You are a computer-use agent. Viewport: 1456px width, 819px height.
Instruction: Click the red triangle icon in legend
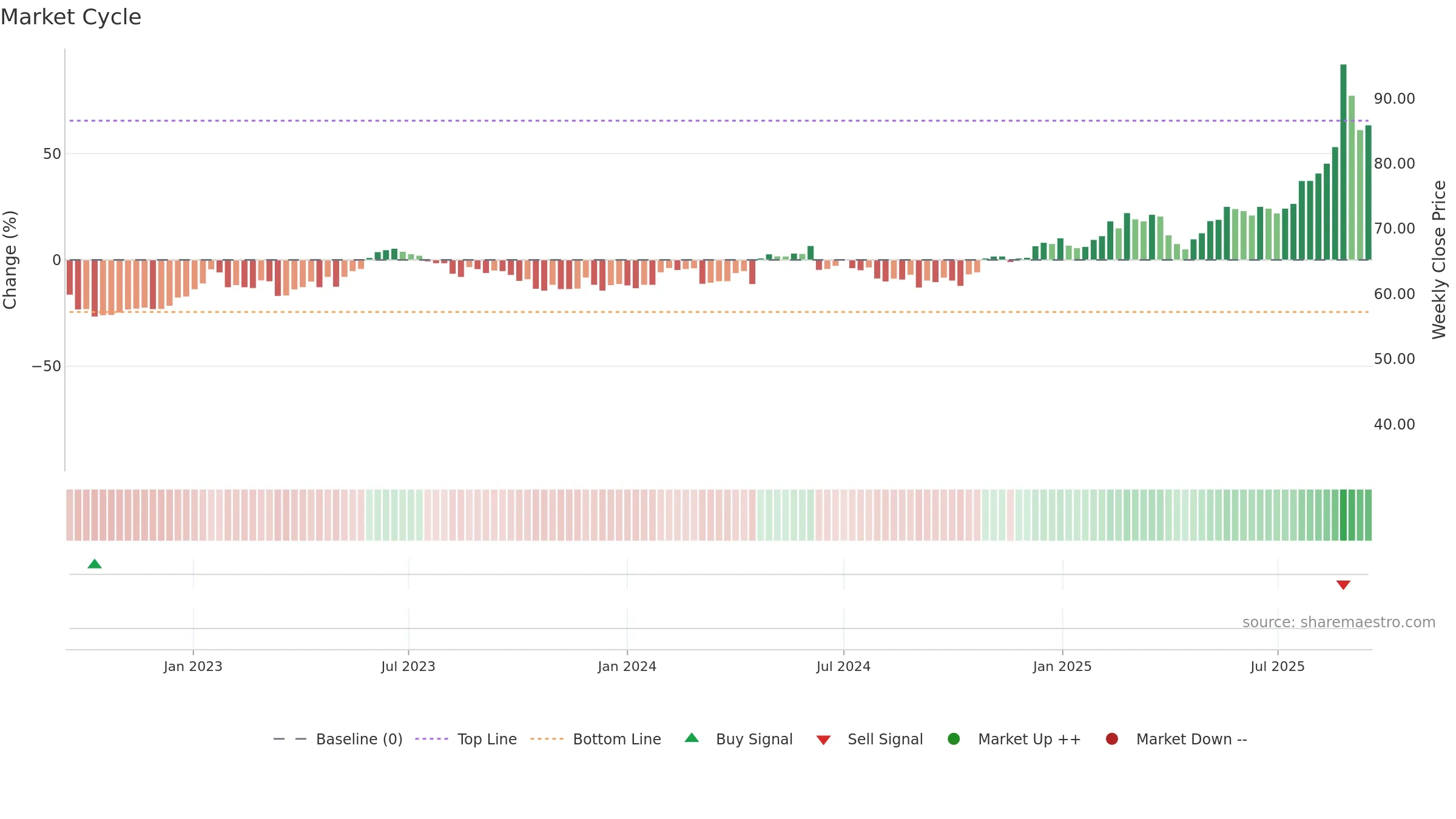pos(823,740)
